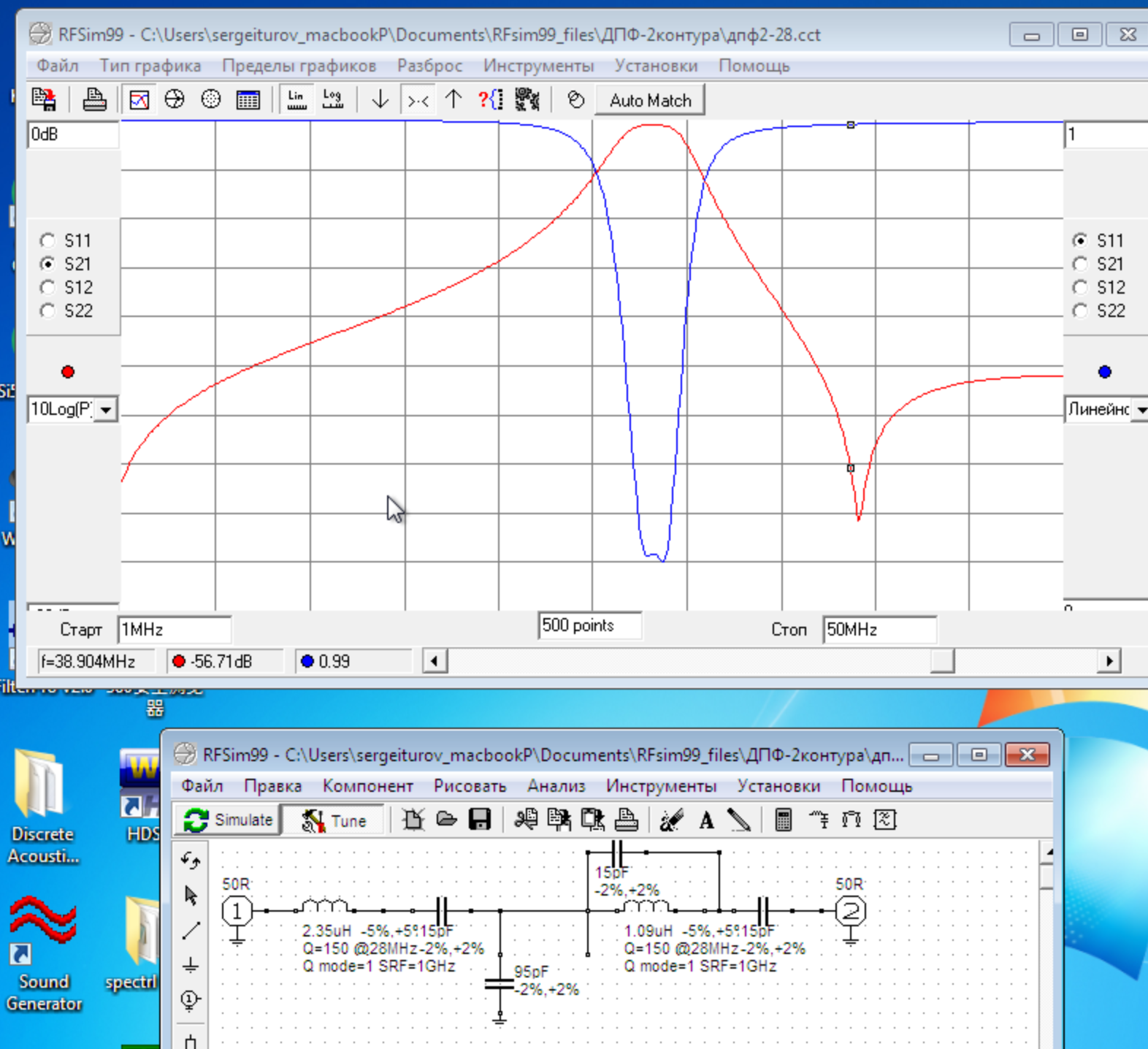Open the tabular data view icon
1148x1049 pixels.
(x=248, y=99)
